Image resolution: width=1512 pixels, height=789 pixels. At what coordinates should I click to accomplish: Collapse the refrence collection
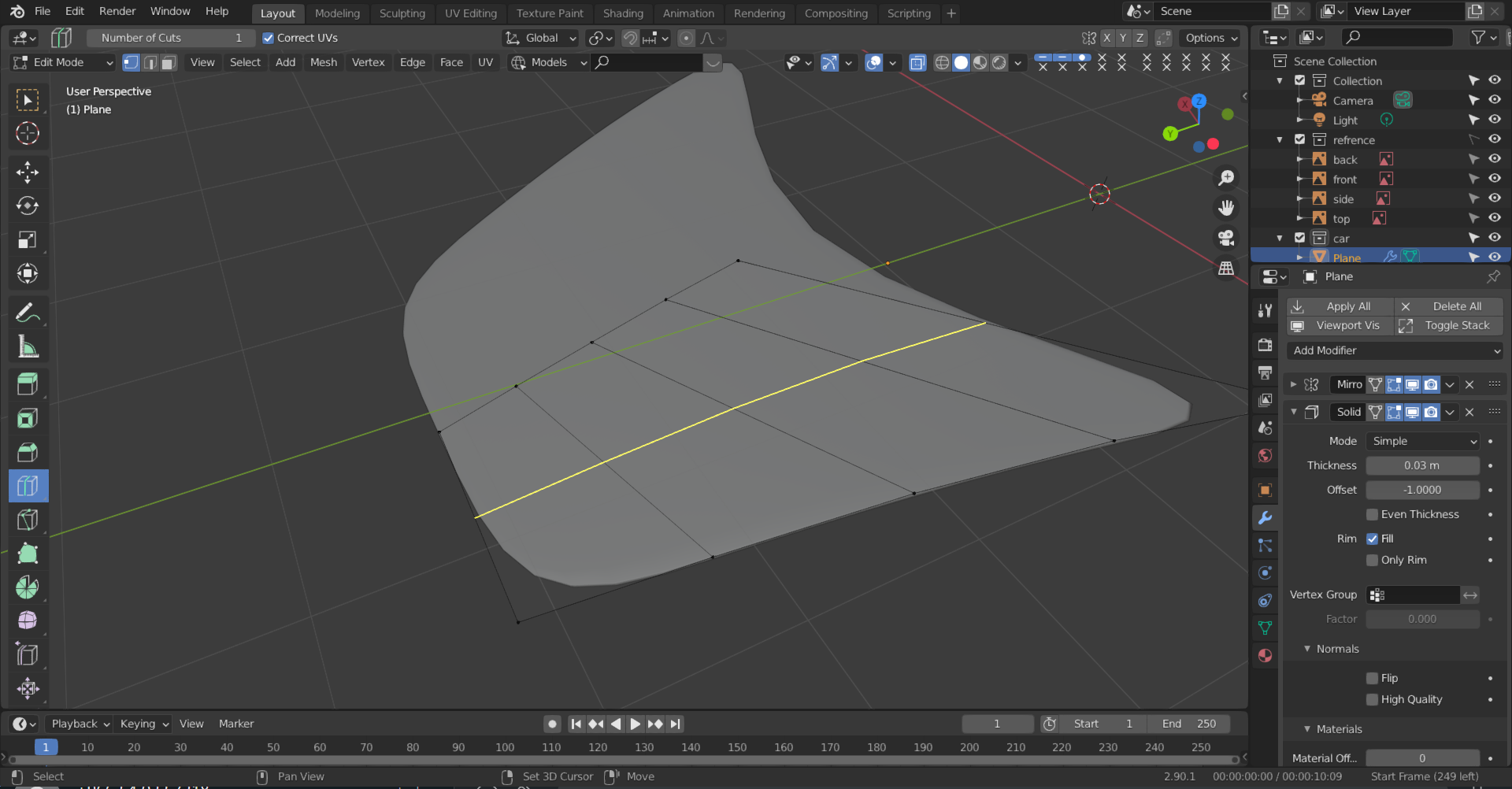pos(1280,140)
